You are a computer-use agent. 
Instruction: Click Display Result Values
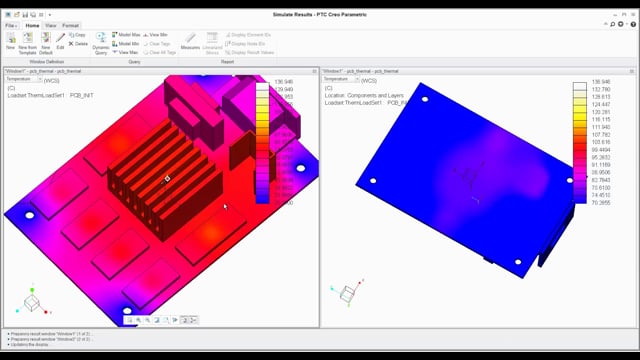pos(249,53)
